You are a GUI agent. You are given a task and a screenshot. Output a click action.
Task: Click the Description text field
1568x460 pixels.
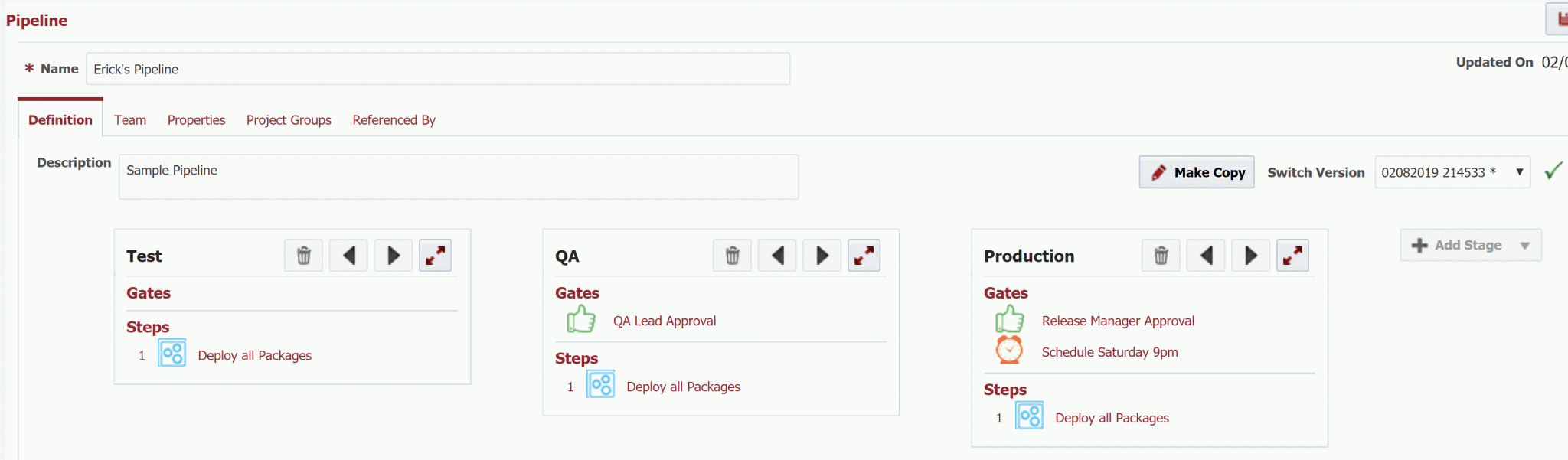tap(459, 177)
